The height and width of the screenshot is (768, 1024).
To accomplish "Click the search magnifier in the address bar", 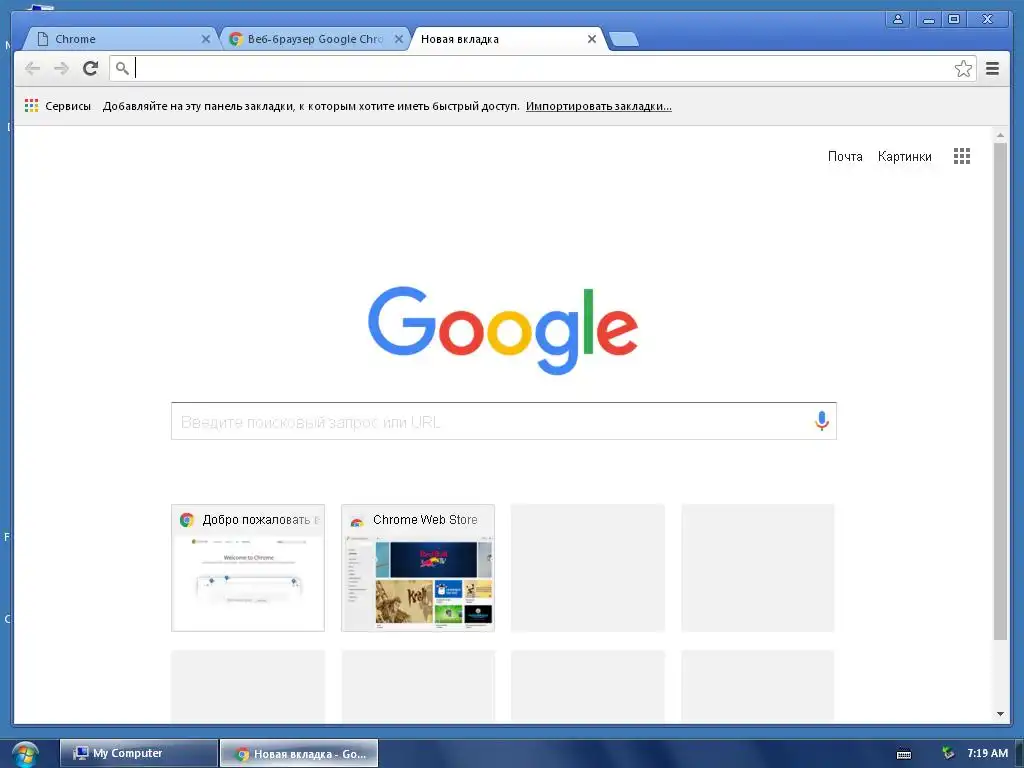I will pyautogui.click(x=122, y=68).
